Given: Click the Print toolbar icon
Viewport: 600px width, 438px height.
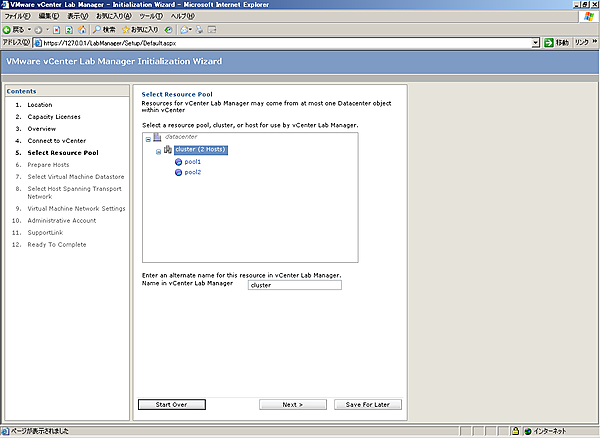Looking at the screenshot, I should (199, 30).
